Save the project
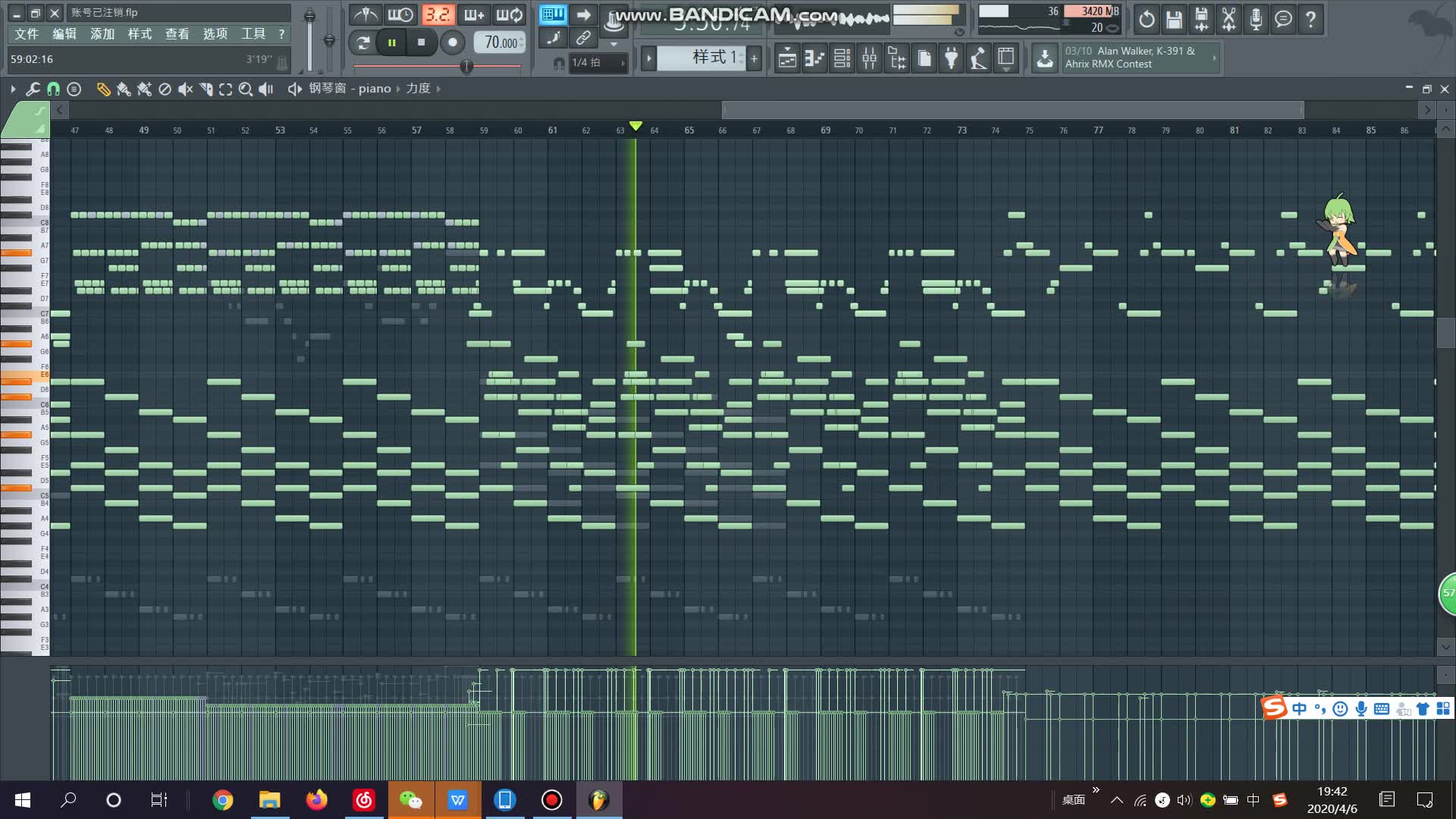 1174,20
